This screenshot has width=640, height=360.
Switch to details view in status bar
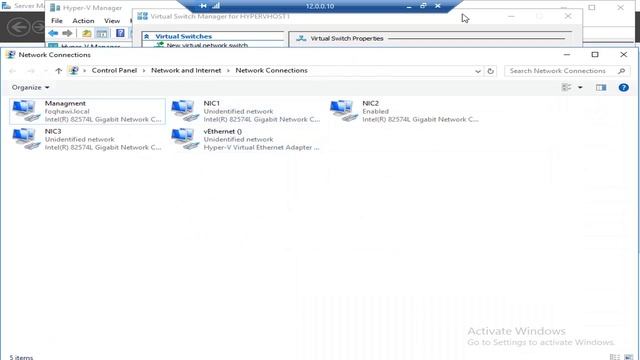[615, 357]
